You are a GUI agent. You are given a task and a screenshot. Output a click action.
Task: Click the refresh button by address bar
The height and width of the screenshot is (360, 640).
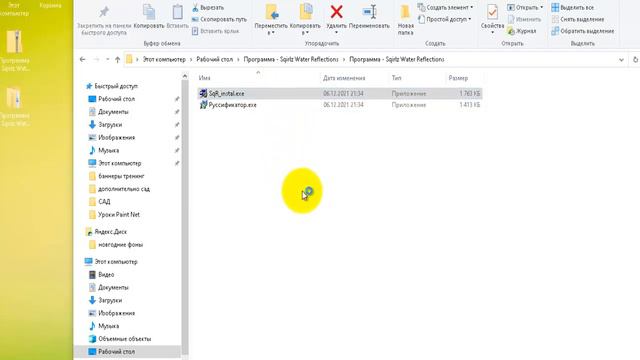click(x=636, y=60)
